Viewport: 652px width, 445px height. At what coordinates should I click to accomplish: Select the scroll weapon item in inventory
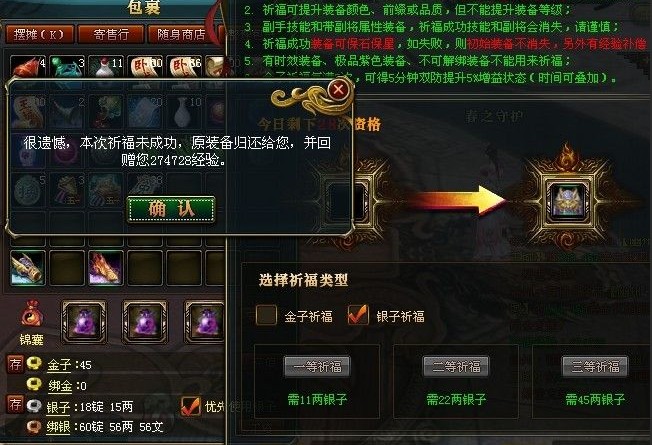tap(28, 268)
